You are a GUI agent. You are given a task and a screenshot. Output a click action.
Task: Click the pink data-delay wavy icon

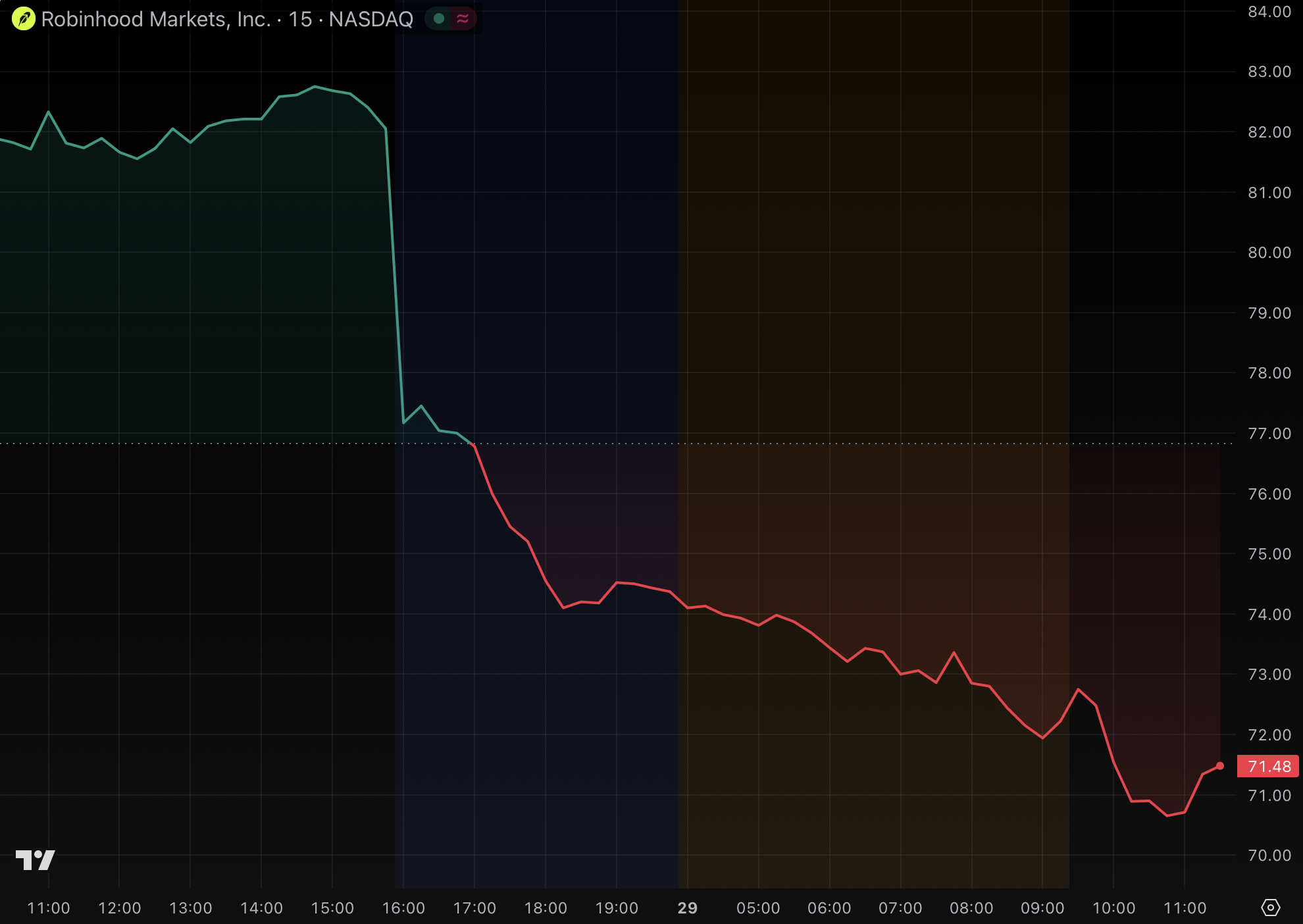463,18
